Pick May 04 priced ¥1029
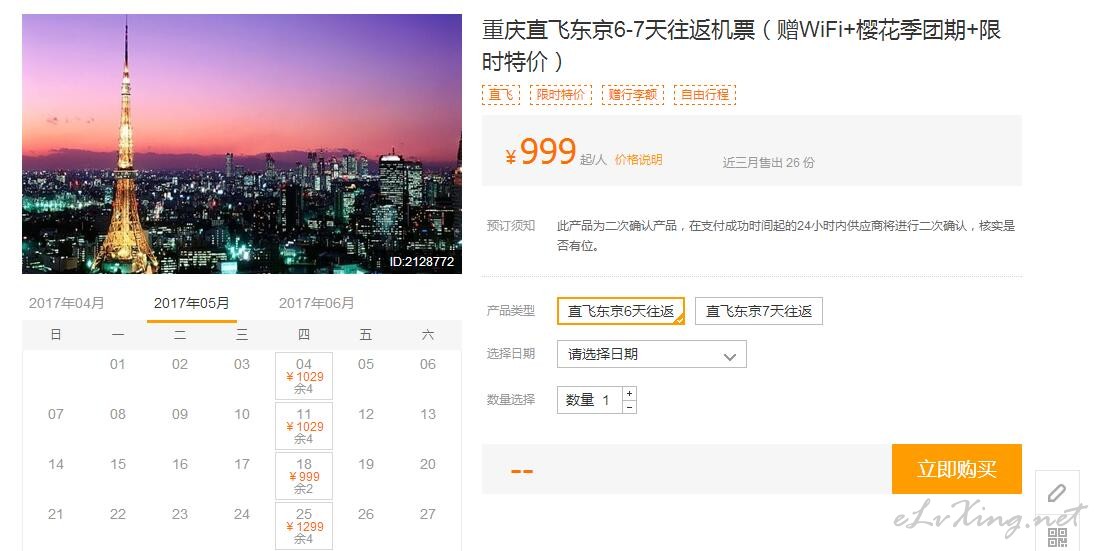The width and height of the screenshot is (1098, 551). point(304,376)
